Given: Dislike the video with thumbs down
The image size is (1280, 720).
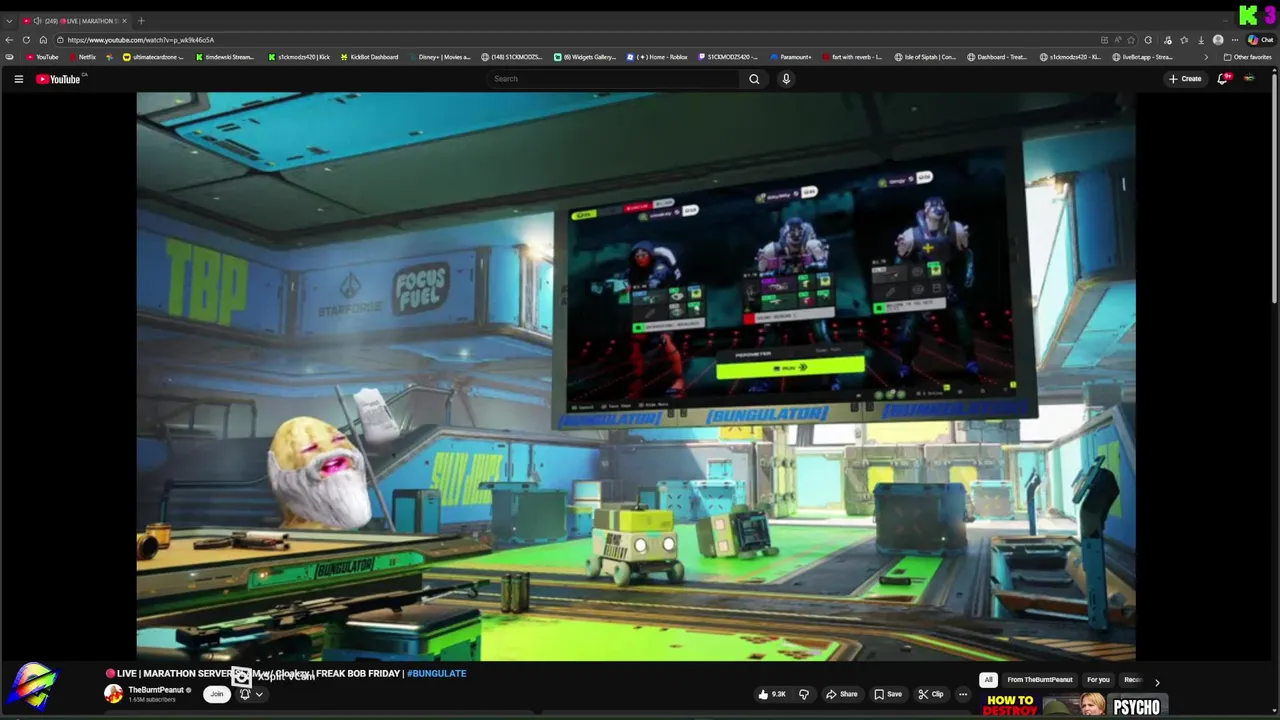Looking at the screenshot, I should (x=803, y=694).
